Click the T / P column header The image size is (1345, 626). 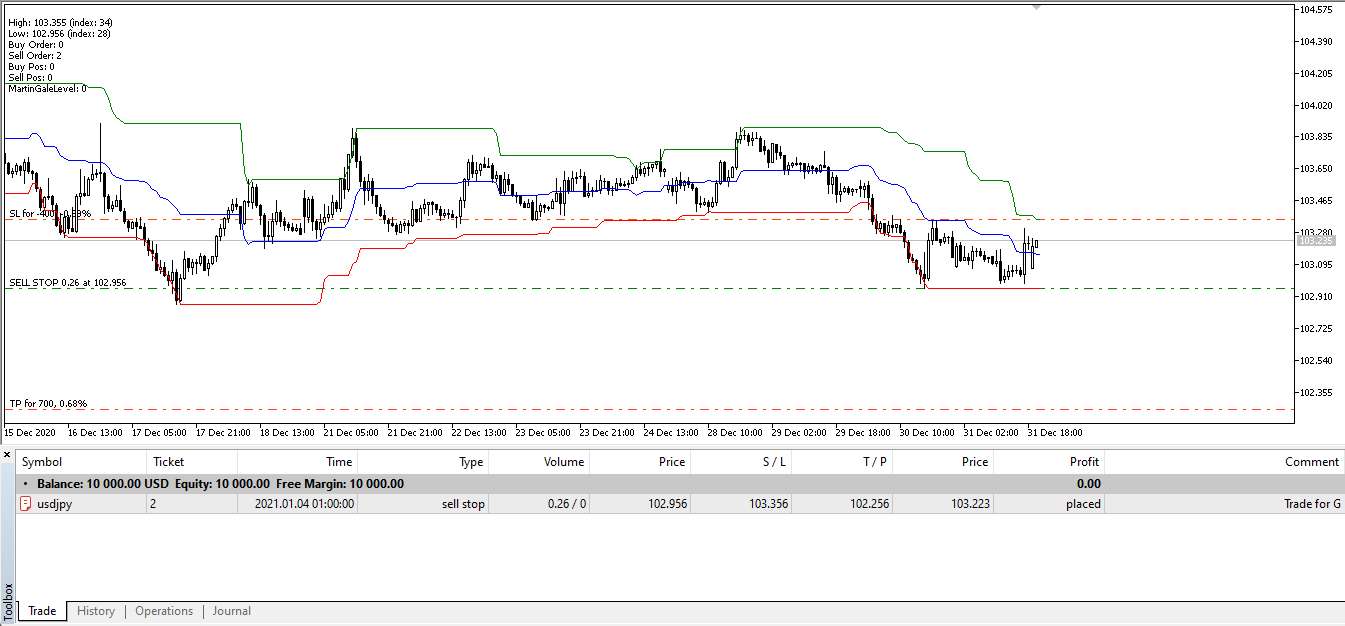(874, 462)
